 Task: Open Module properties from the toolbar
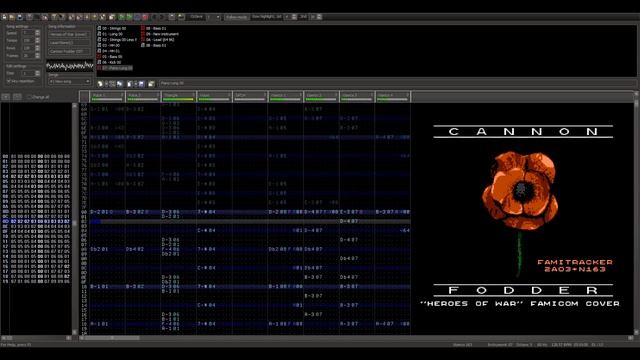click(x=112, y=17)
